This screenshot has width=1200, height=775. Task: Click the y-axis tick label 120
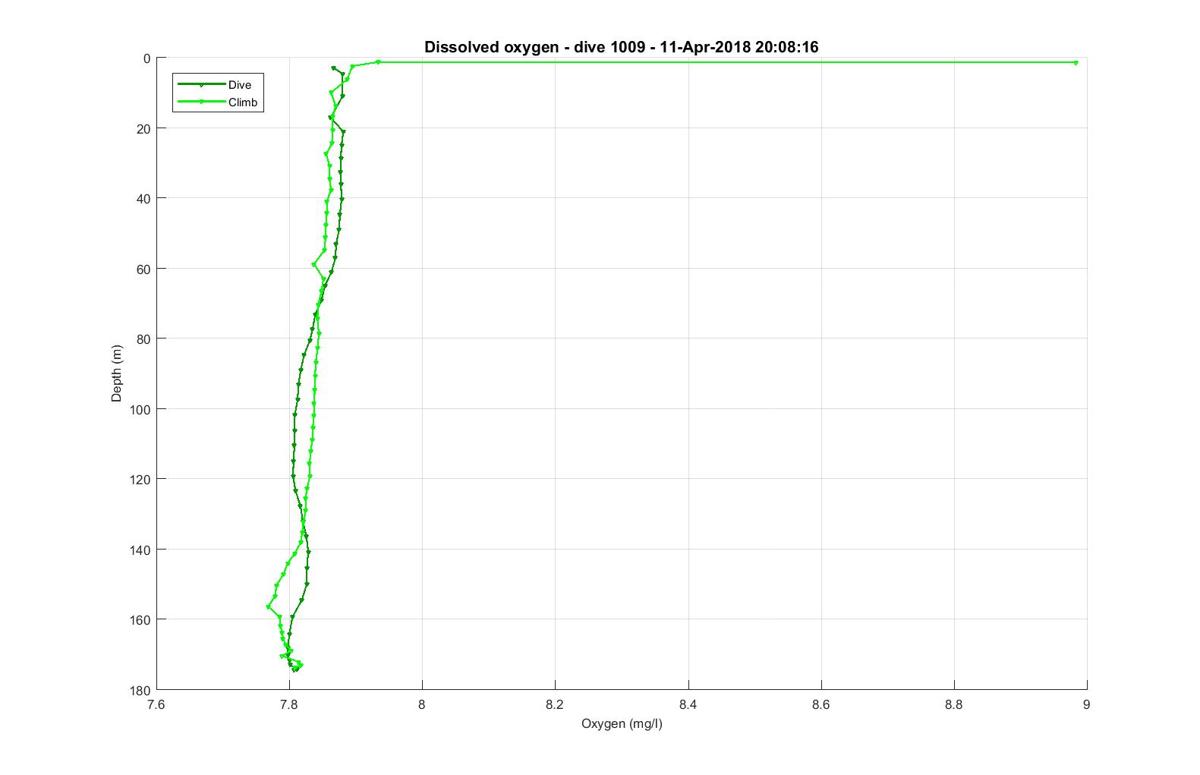[x=140, y=479]
